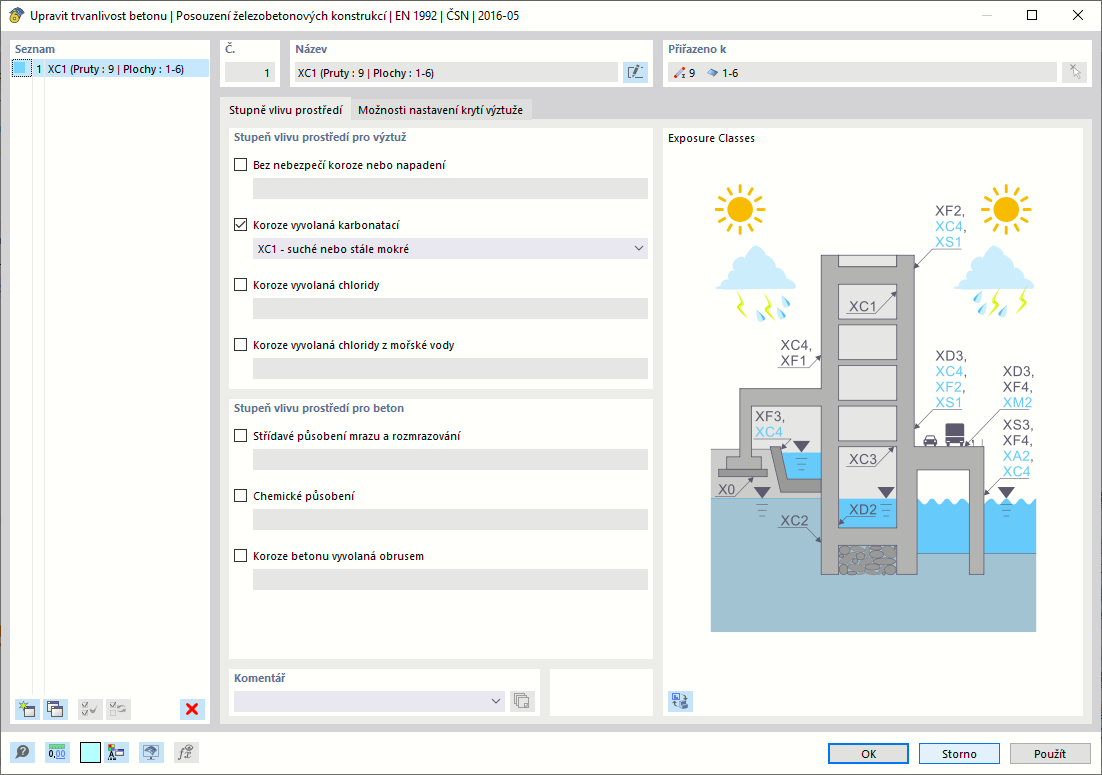Click the disabled dropdown under Bez nebezpečí koroze
The image size is (1102, 775).
(x=450, y=188)
